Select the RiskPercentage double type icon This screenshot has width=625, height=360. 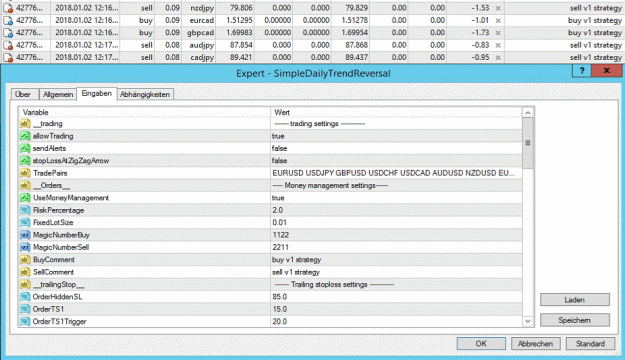(25, 210)
